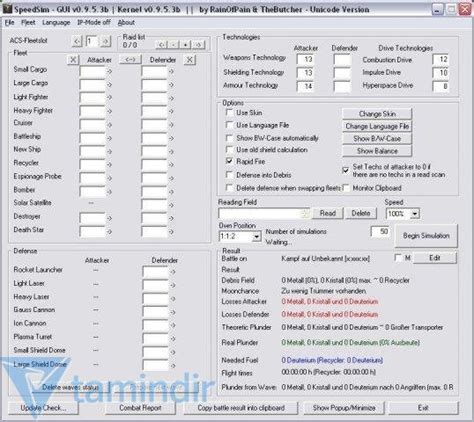Click attacker Weapons Technology field
474x422 pixels.
coord(306,59)
